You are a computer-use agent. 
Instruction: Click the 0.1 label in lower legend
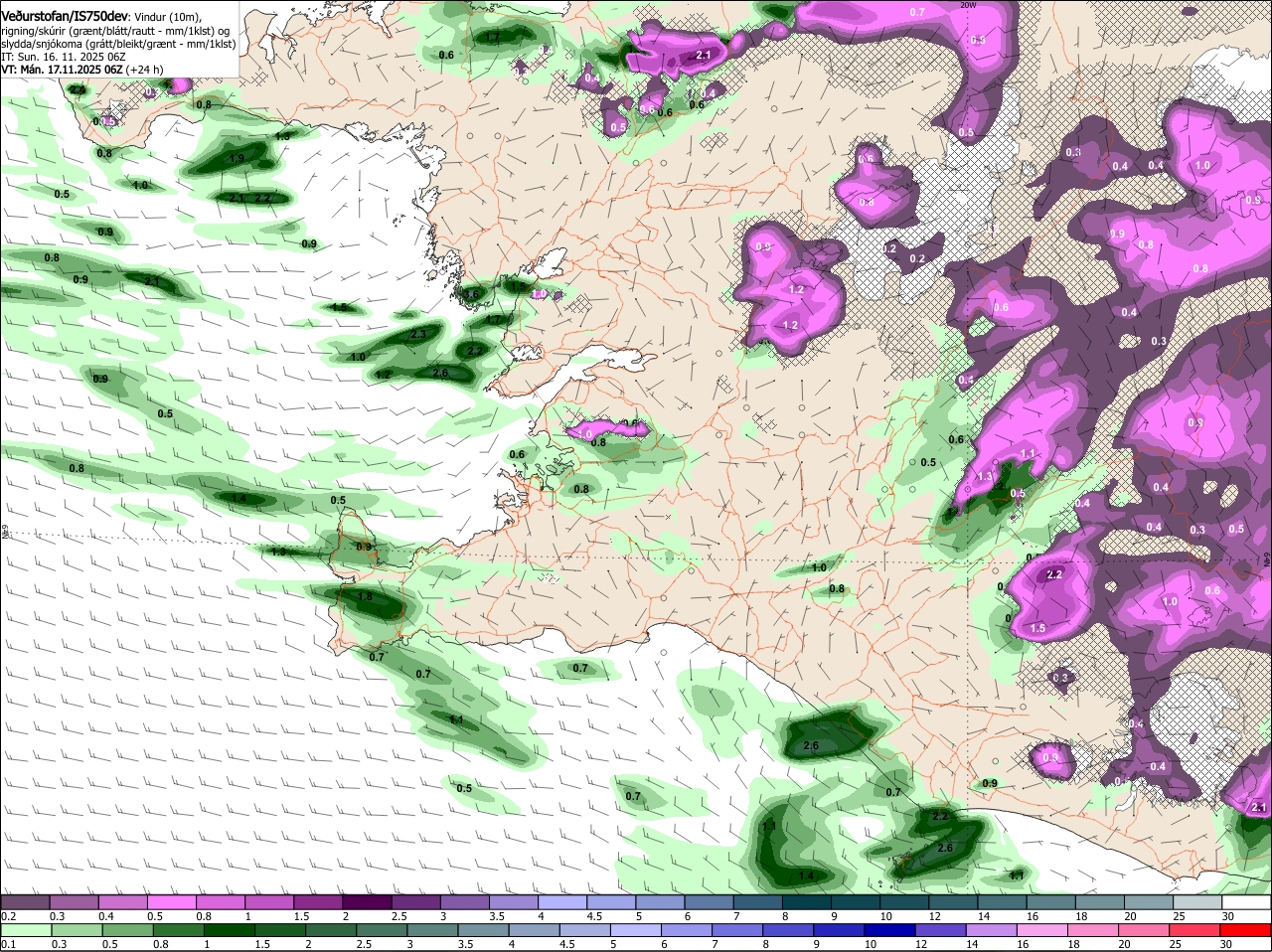[x=8, y=944]
